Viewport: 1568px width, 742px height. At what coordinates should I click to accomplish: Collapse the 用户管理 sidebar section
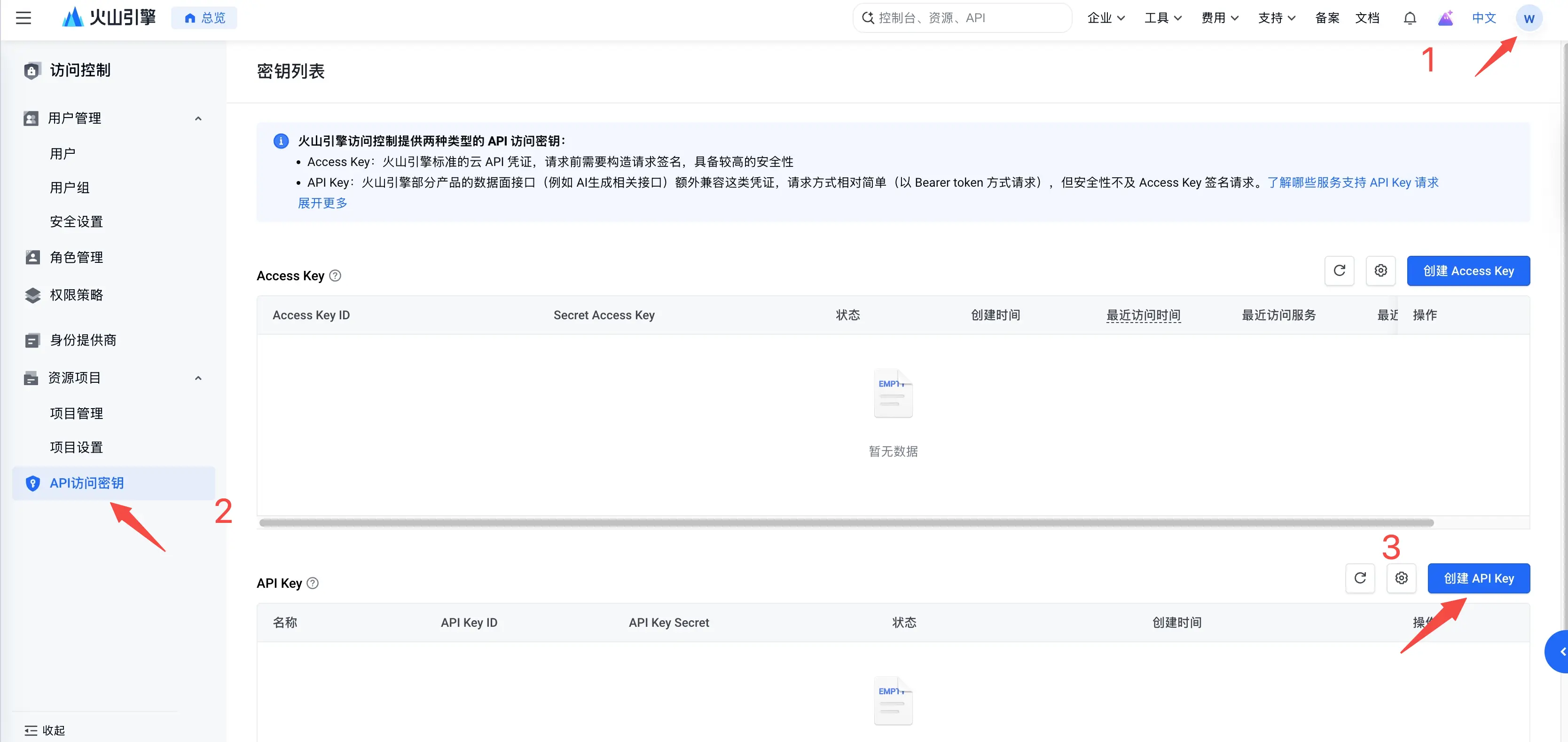[x=198, y=118]
